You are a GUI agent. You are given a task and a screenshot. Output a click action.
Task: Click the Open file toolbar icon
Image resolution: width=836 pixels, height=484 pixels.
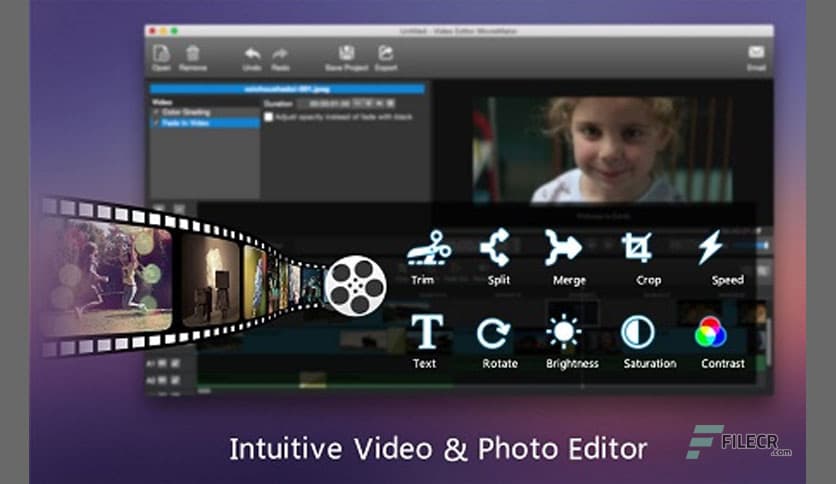click(x=161, y=54)
